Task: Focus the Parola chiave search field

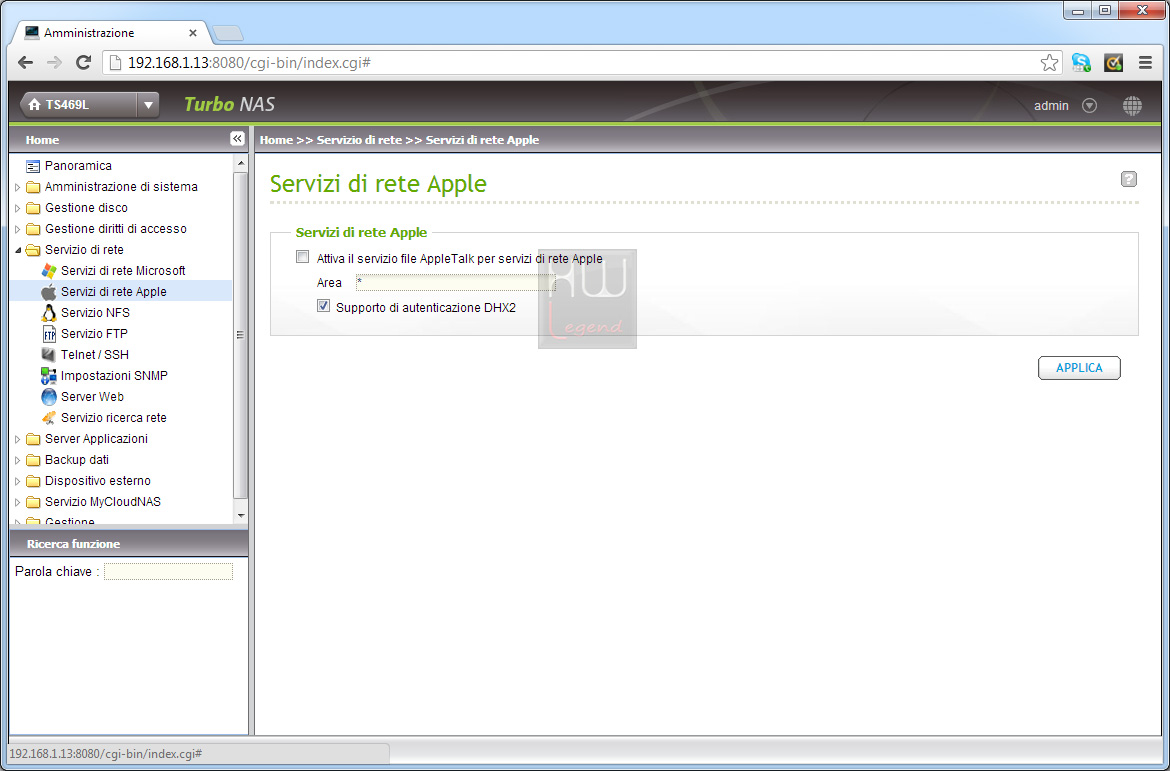Action: (168, 572)
